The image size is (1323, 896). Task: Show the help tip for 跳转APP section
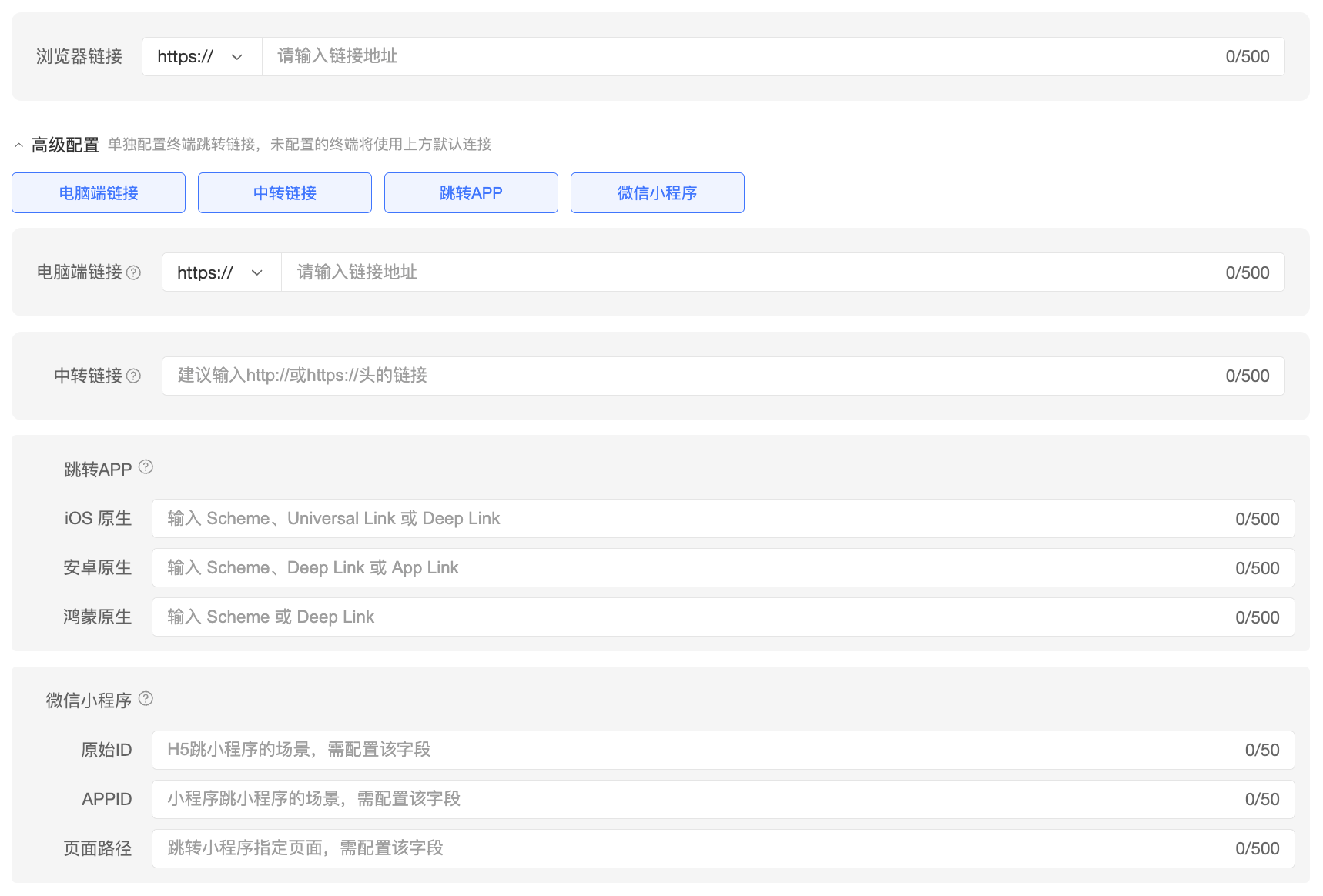pyautogui.click(x=146, y=466)
